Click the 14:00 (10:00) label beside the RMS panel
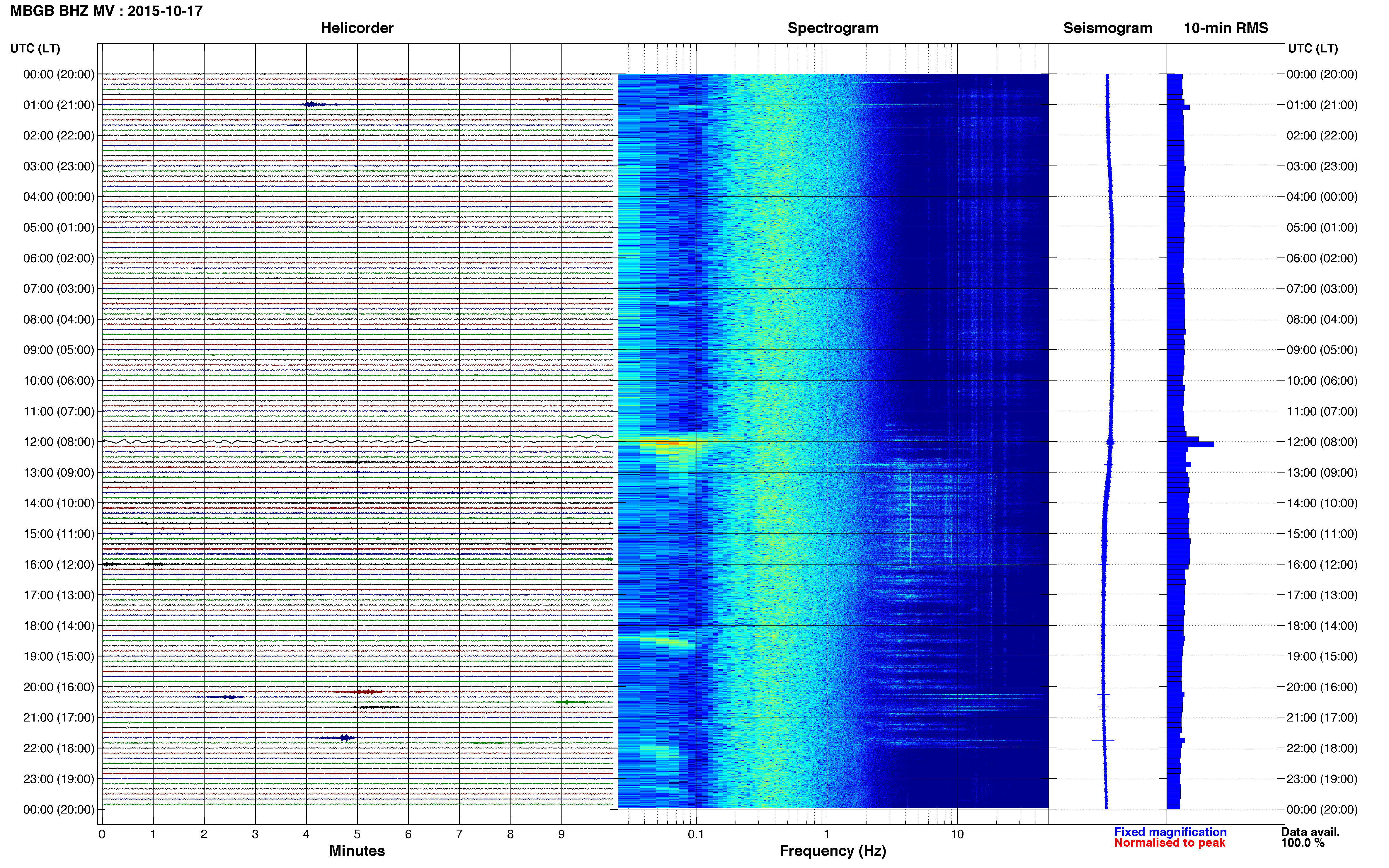1389x868 pixels. click(1322, 504)
